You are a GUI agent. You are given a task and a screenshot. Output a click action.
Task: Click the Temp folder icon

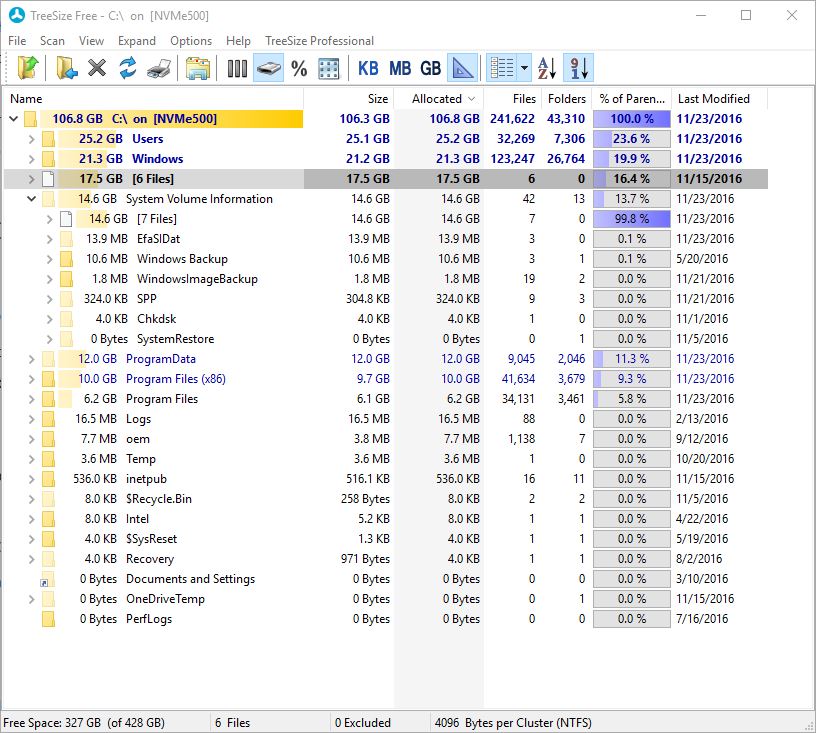point(48,459)
